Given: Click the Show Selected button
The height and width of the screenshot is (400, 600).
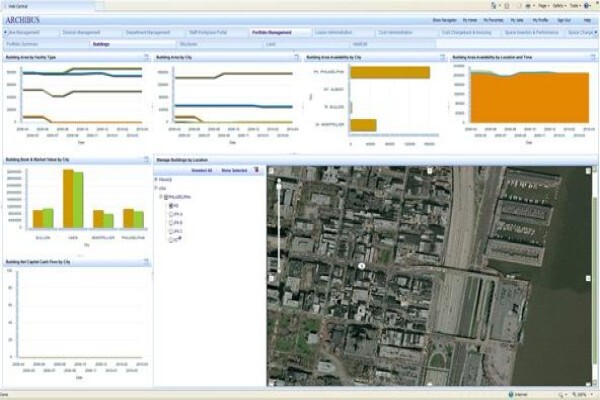Looking at the screenshot, I should click(234, 170).
